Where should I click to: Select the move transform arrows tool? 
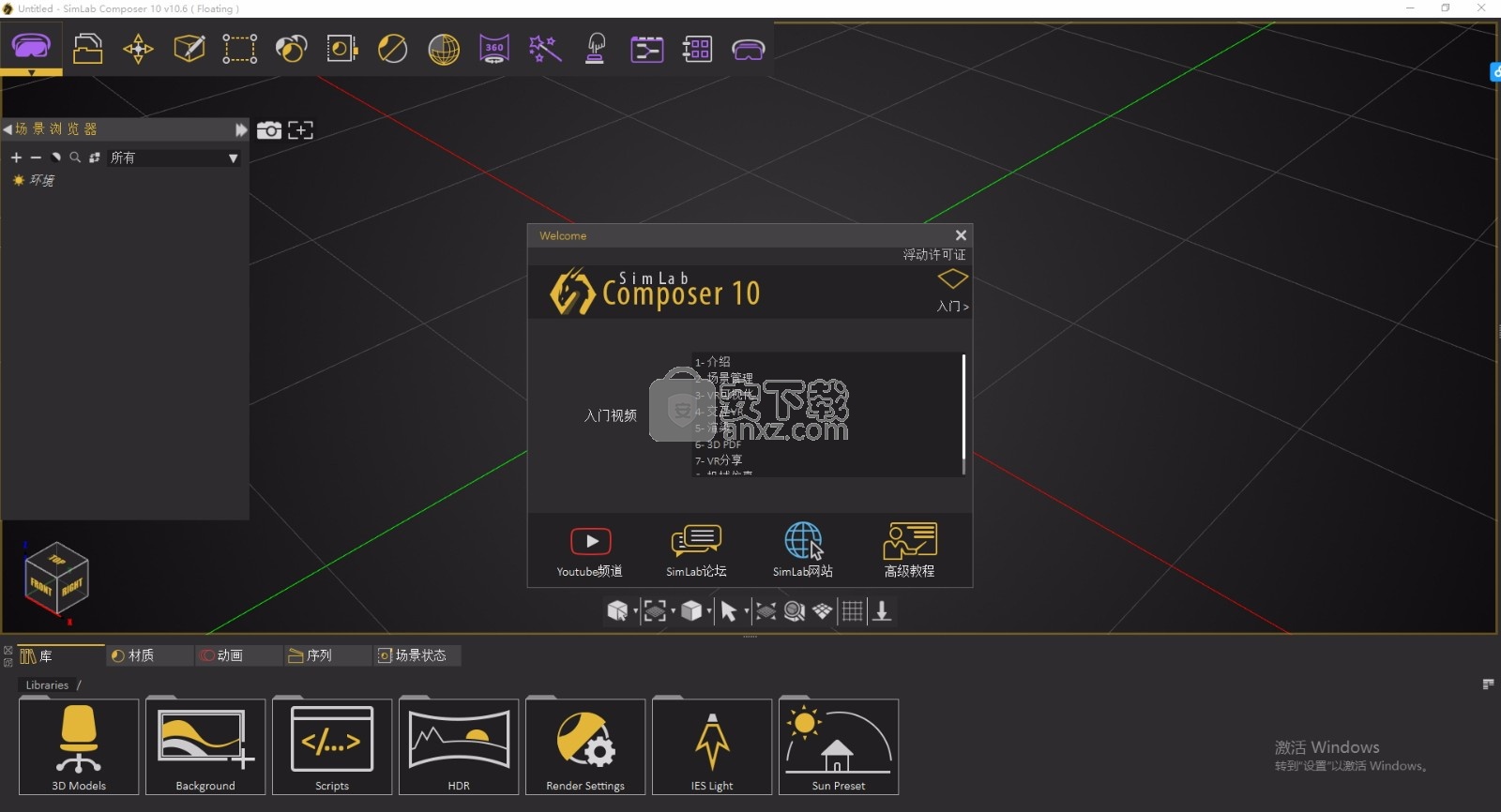[138, 49]
